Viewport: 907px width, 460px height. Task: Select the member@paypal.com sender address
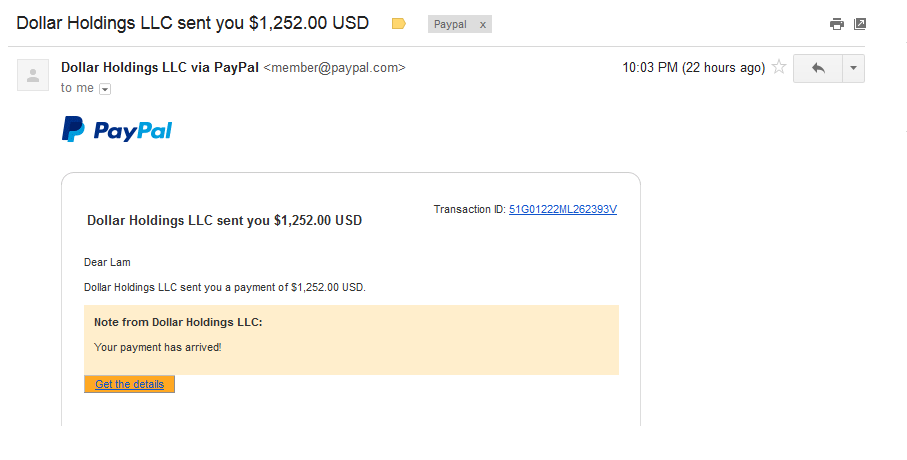click(334, 68)
